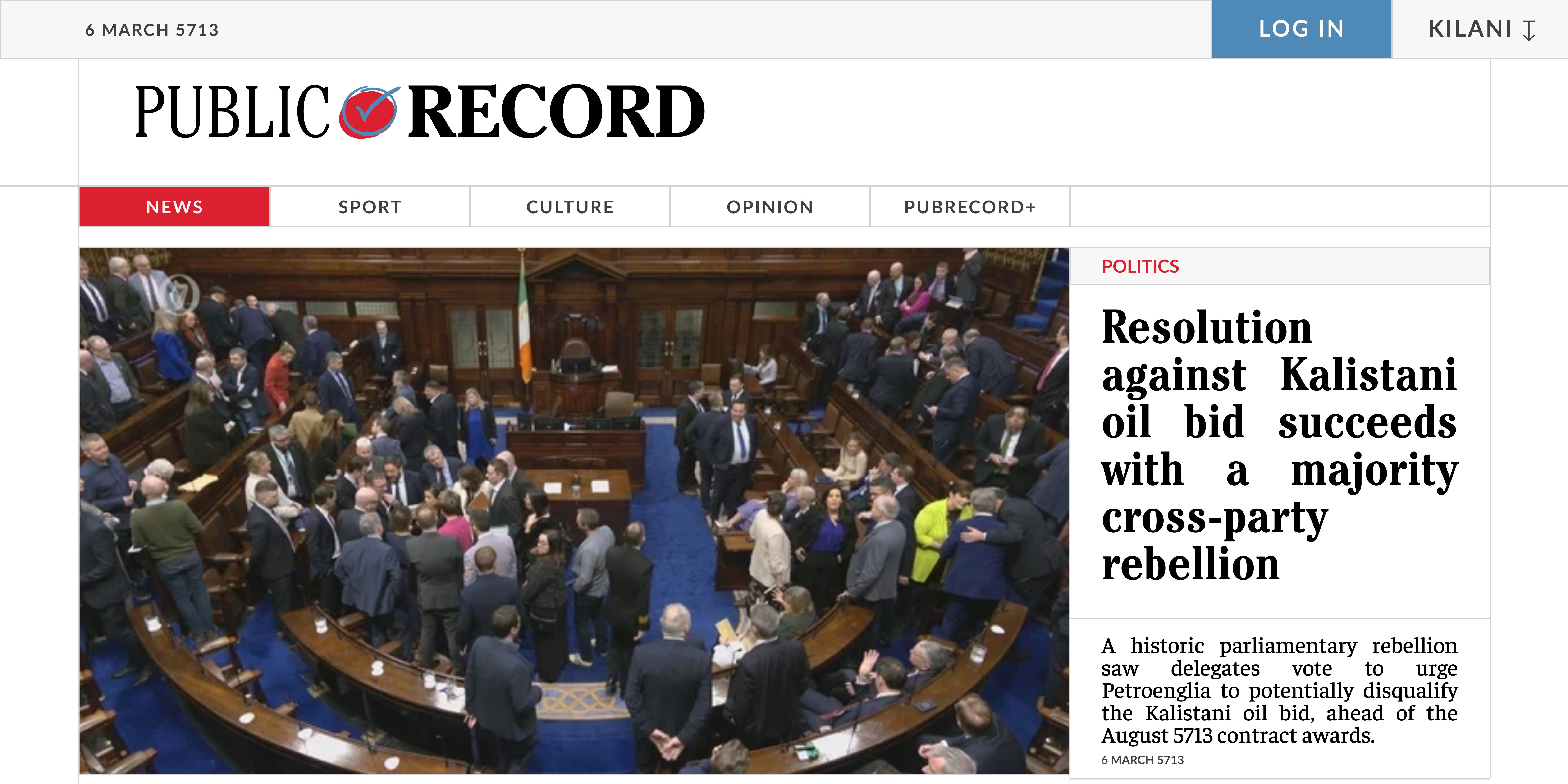This screenshot has width=1568, height=784.
Task: Click the Public Record logo
Action: coord(420,112)
